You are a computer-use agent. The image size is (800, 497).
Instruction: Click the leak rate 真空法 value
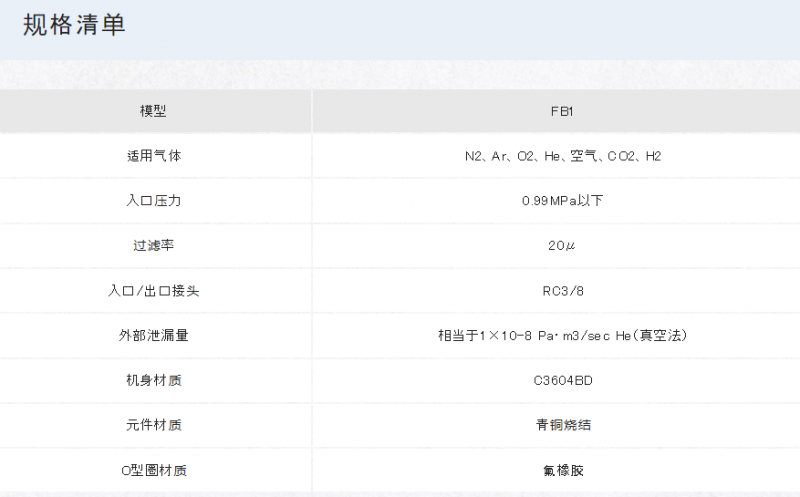[x=562, y=336]
